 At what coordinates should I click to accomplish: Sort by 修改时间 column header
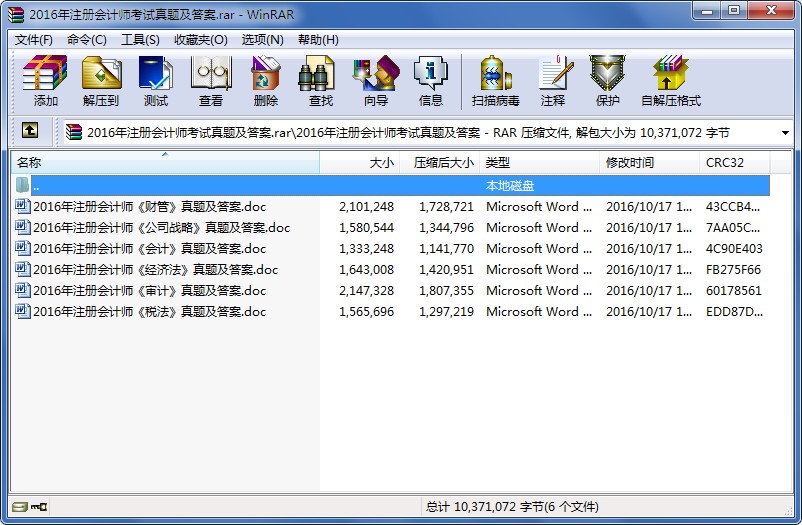coord(649,163)
